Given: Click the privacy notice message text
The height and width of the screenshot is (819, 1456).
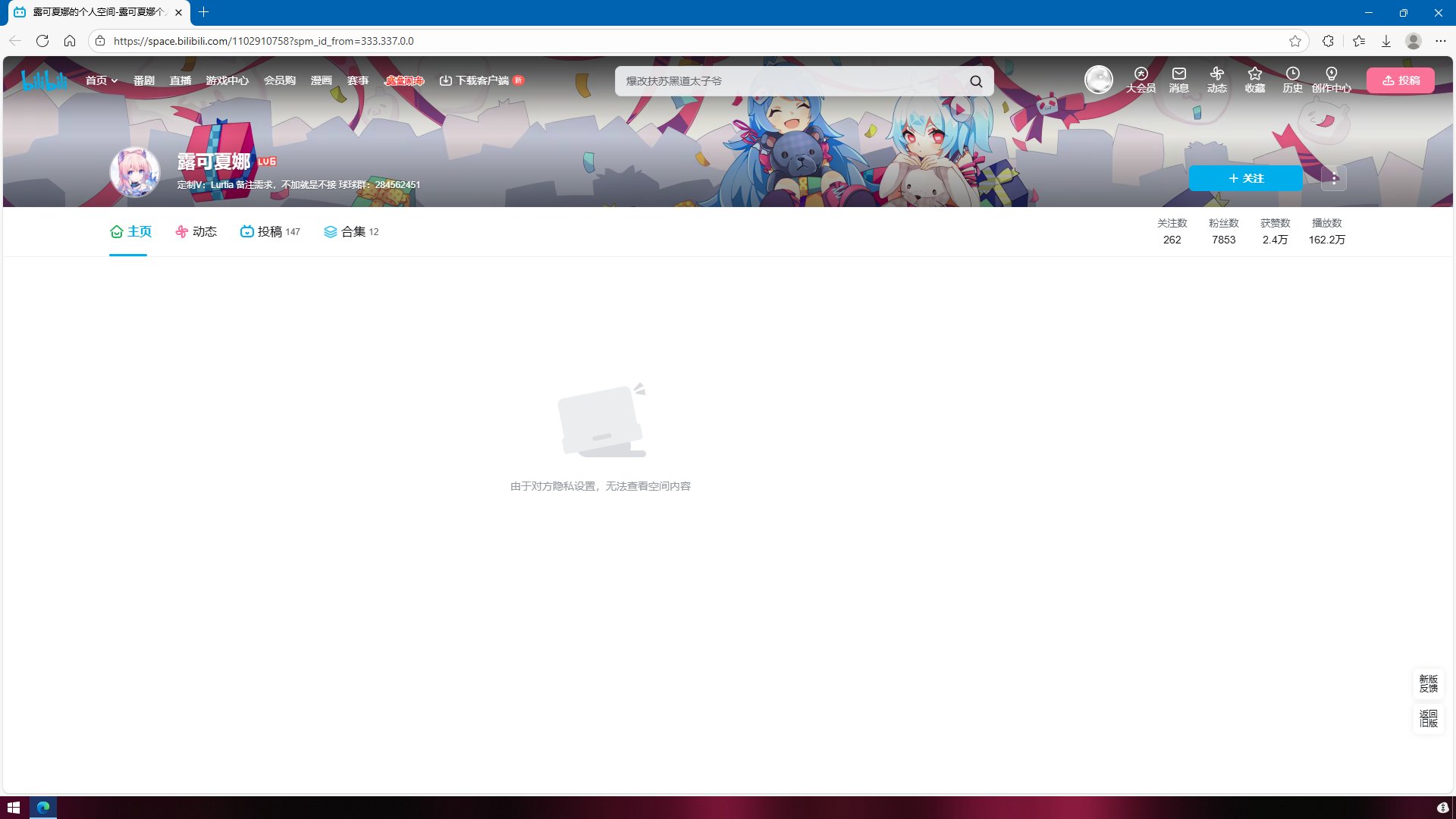Looking at the screenshot, I should (600, 486).
